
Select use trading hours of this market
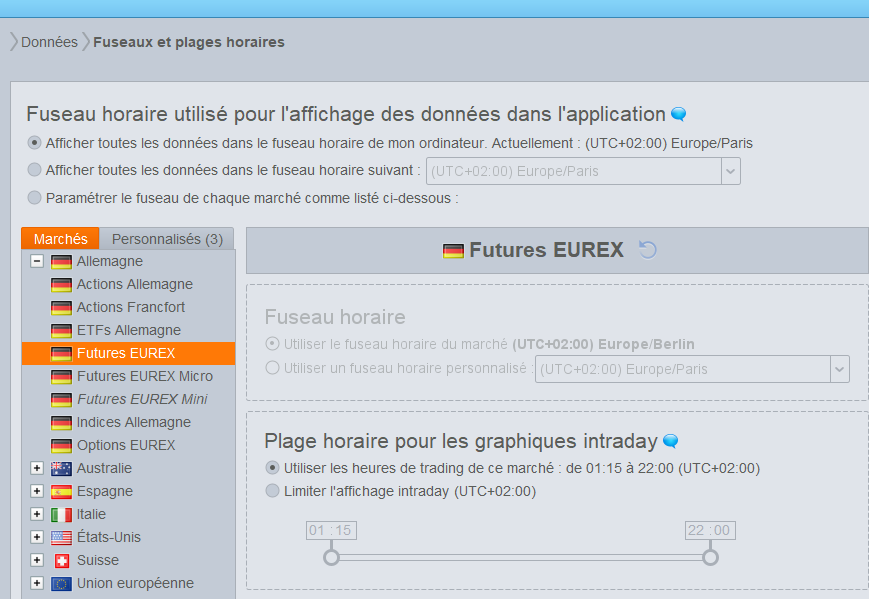click(272, 468)
